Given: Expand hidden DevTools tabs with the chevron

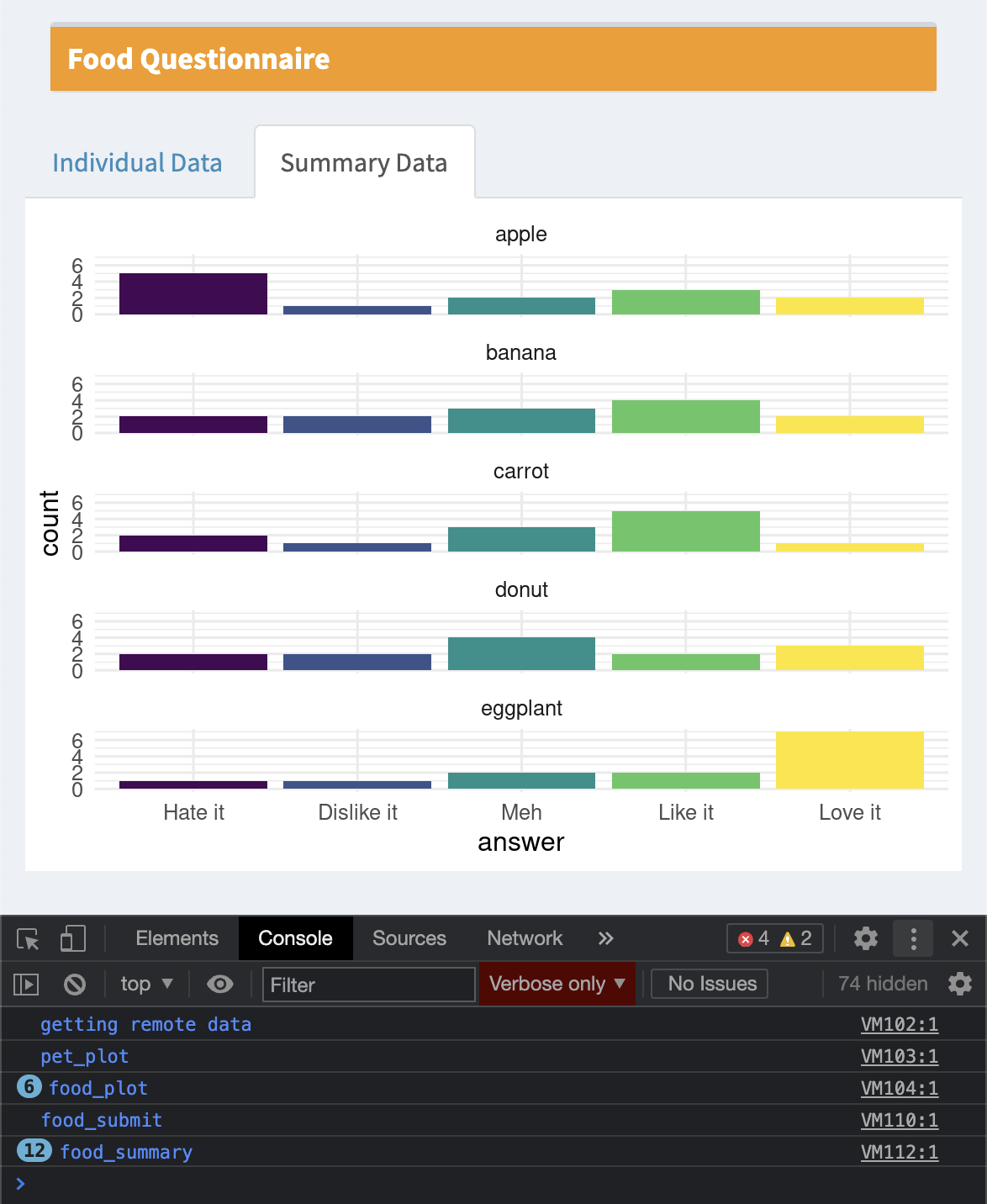Looking at the screenshot, I should (606, 938).
